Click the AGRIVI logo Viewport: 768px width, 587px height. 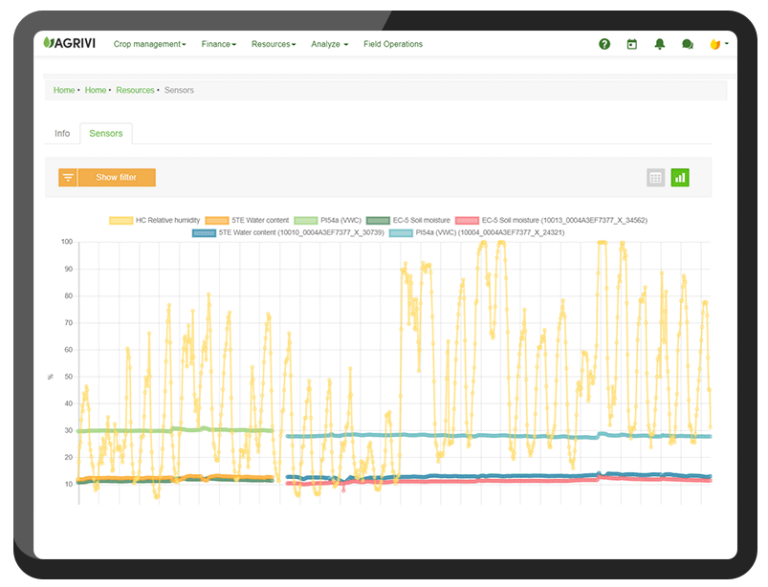pyautogui.click(x=70, y=43)
